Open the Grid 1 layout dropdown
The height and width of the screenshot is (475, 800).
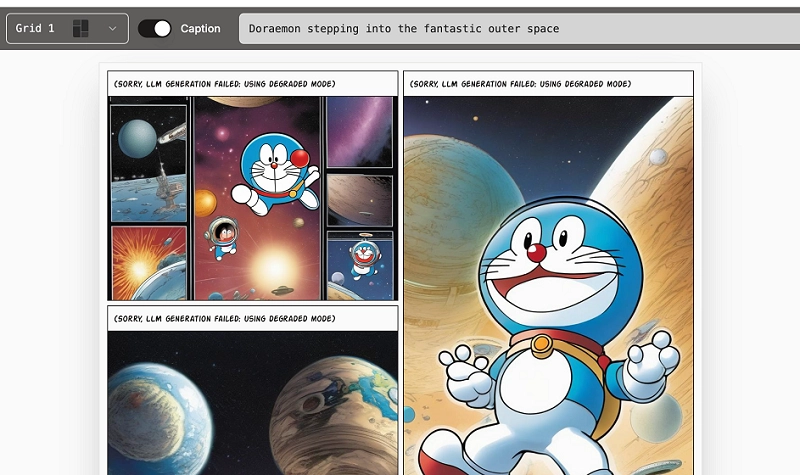[x=67, y=29]
